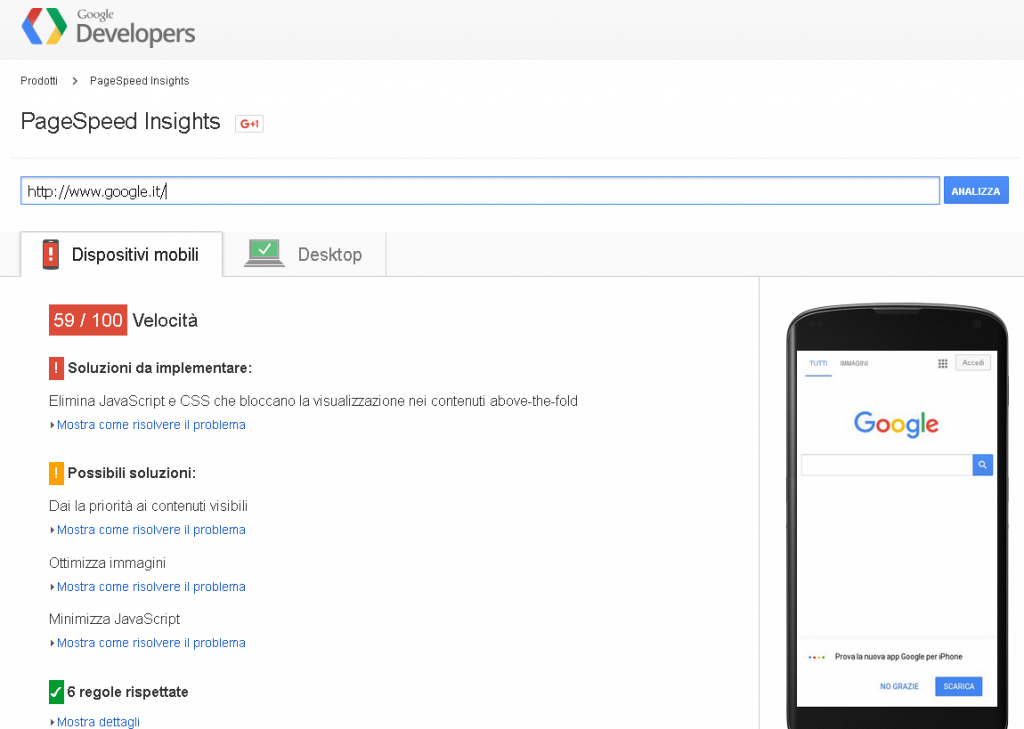The height and width of the screenshot is (729, 1024).
Task: Click the 59 / 100 score badge
Action: [88, 320]
